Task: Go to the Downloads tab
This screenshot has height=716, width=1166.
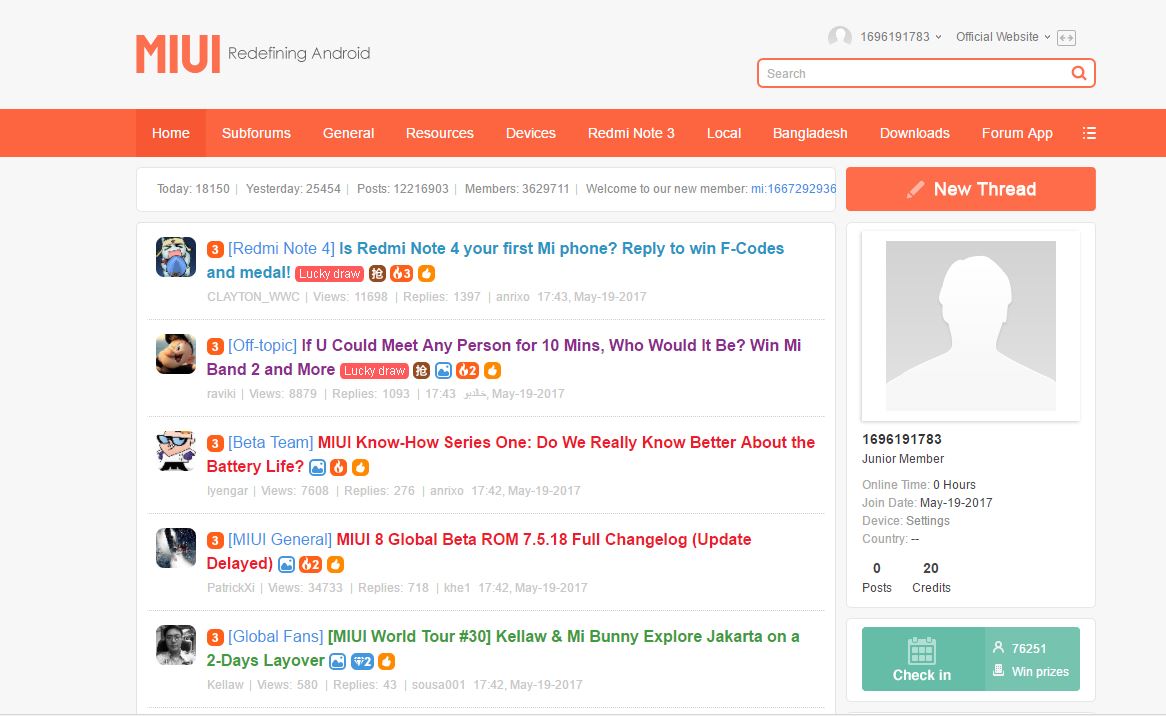Action: (x=914, y=133)
